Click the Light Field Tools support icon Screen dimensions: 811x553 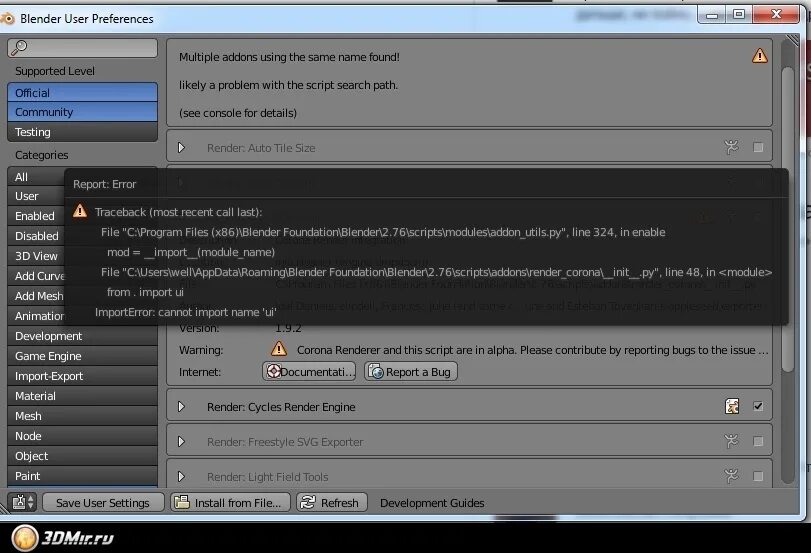tap(731, 476)
